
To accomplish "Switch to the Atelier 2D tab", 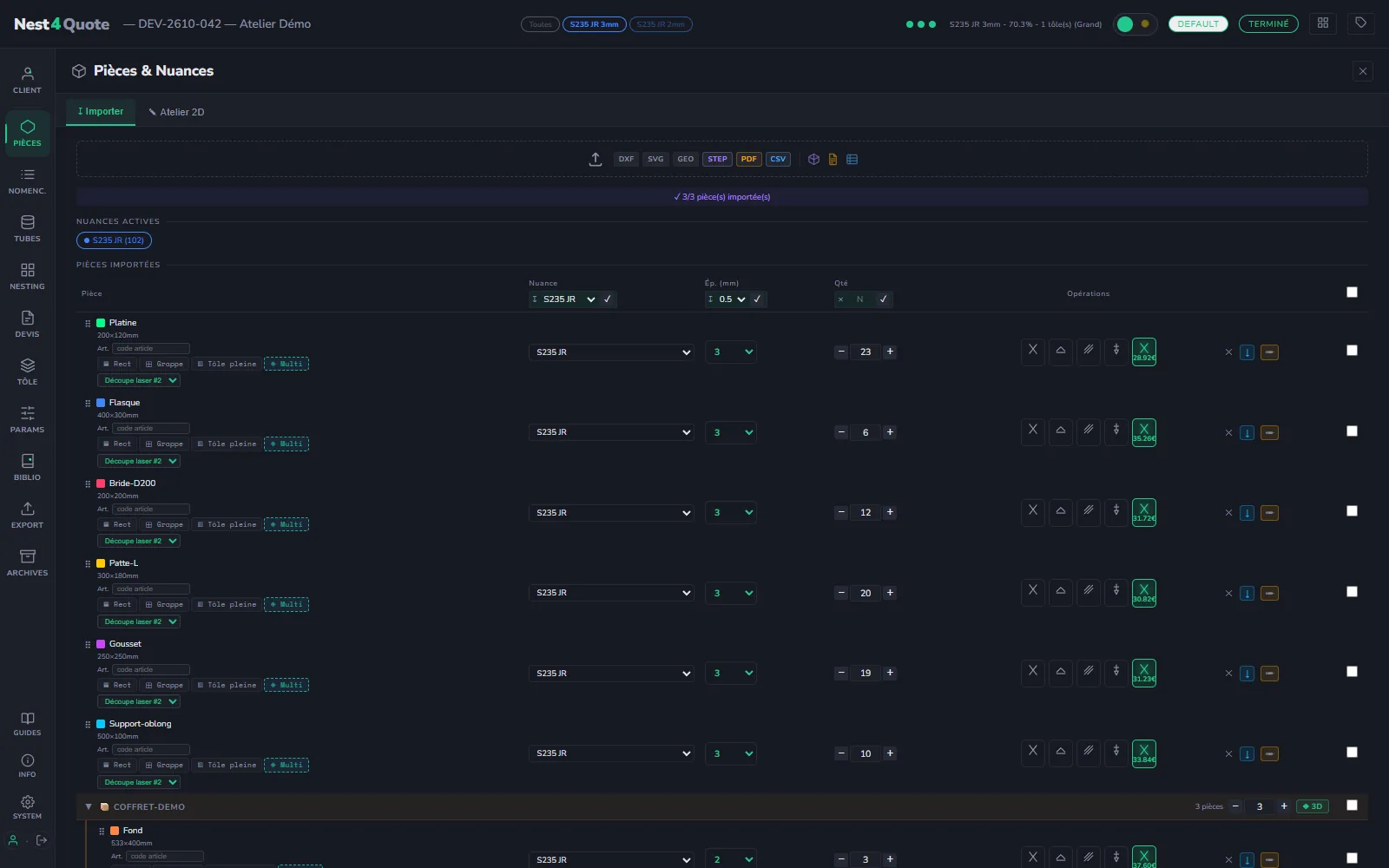I will pos(177,112).
